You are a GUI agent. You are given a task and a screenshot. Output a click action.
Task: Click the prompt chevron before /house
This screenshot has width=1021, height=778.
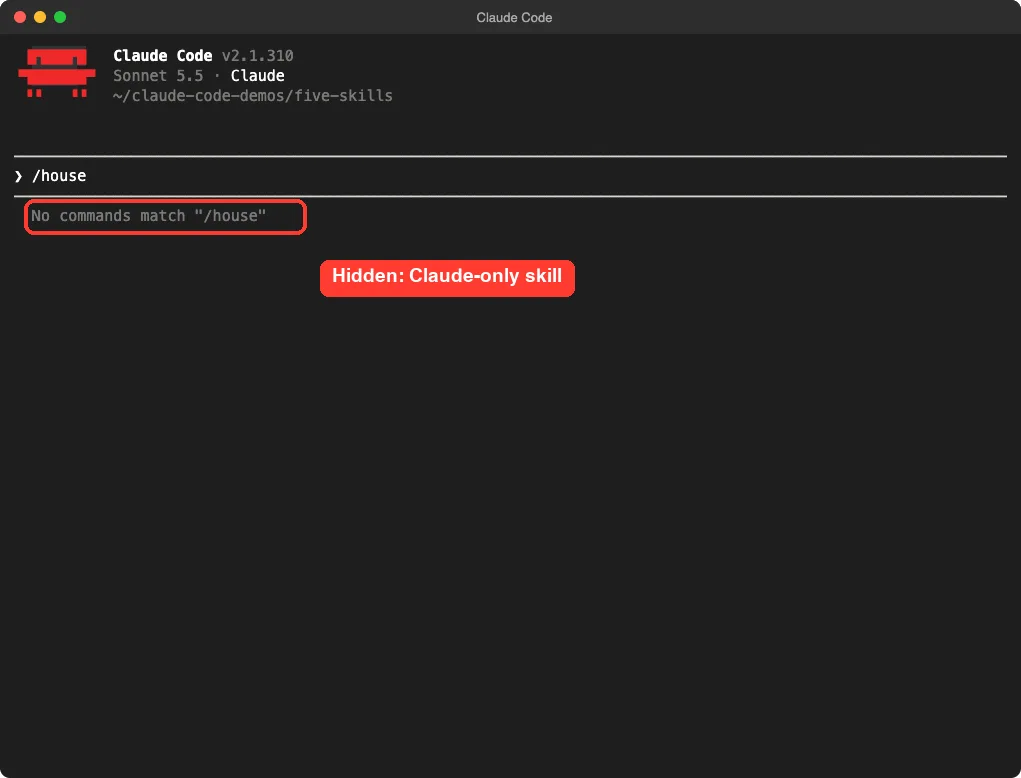click(x=18, y=176)
